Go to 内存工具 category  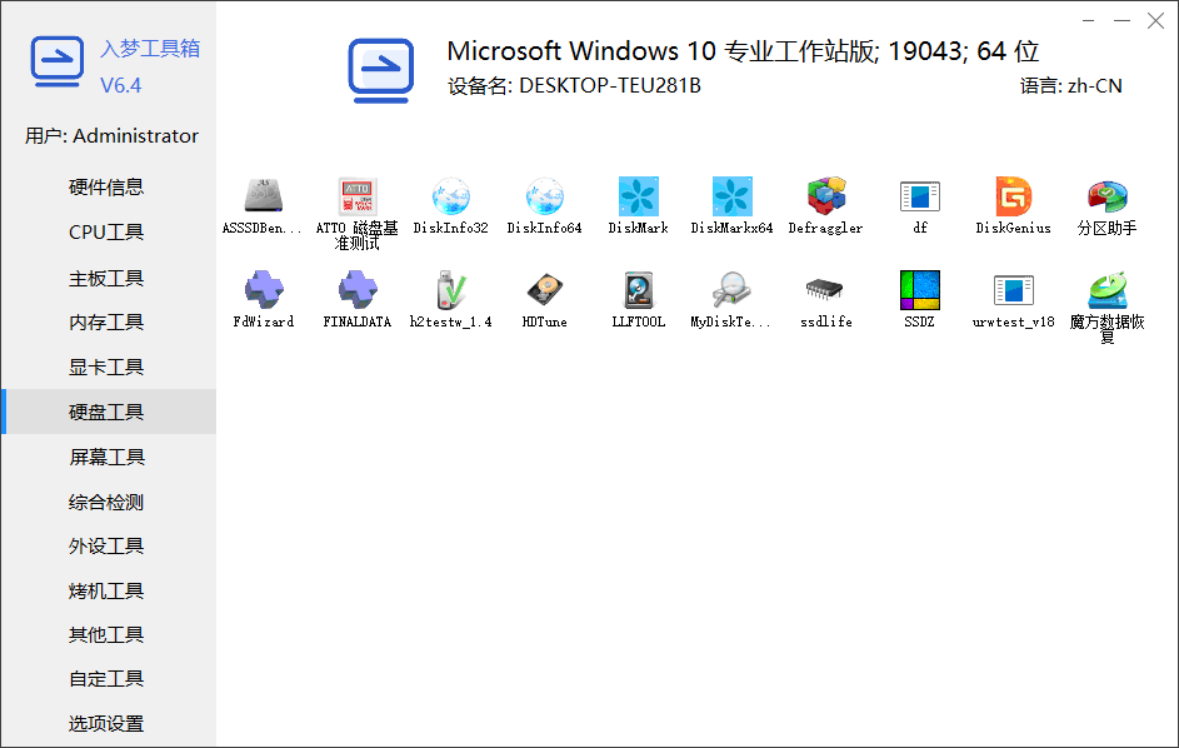(106, 322)
